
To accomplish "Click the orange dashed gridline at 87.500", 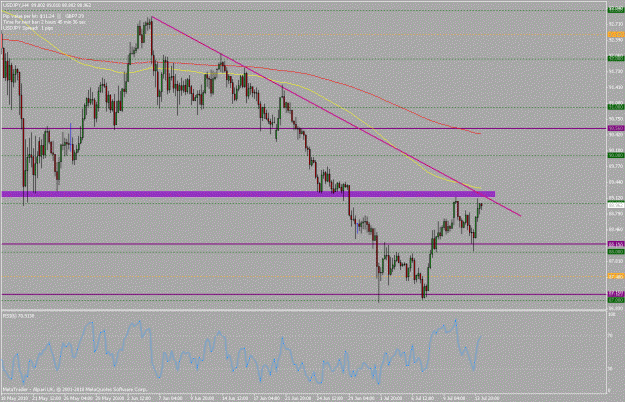I will pos(303,276).
